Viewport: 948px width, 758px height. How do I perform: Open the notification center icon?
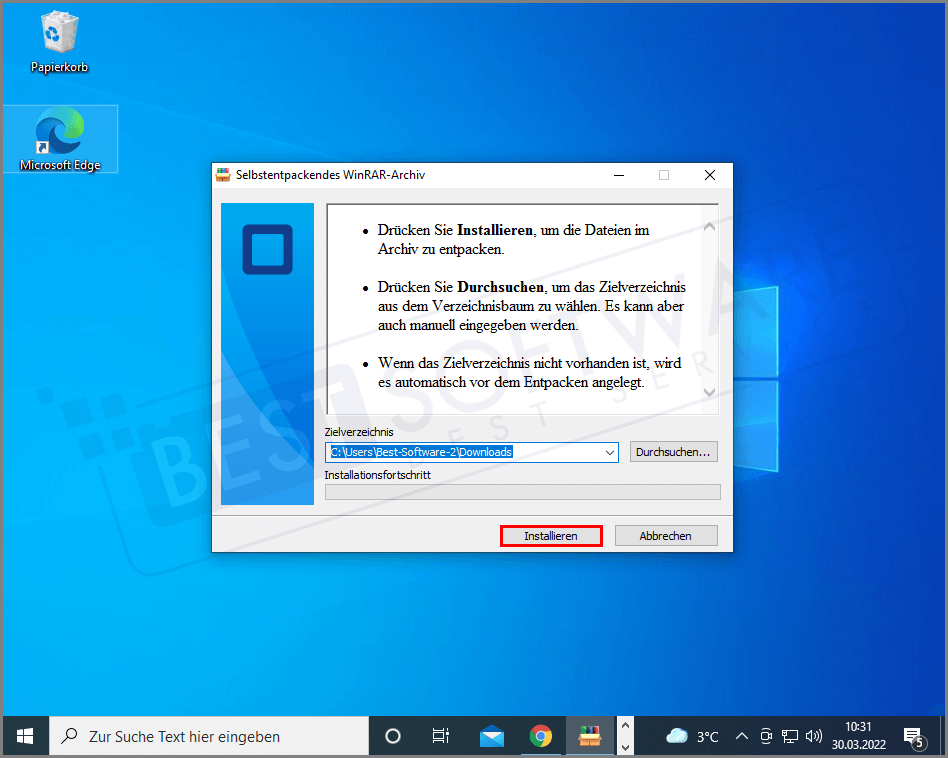[x=913, y=737]
